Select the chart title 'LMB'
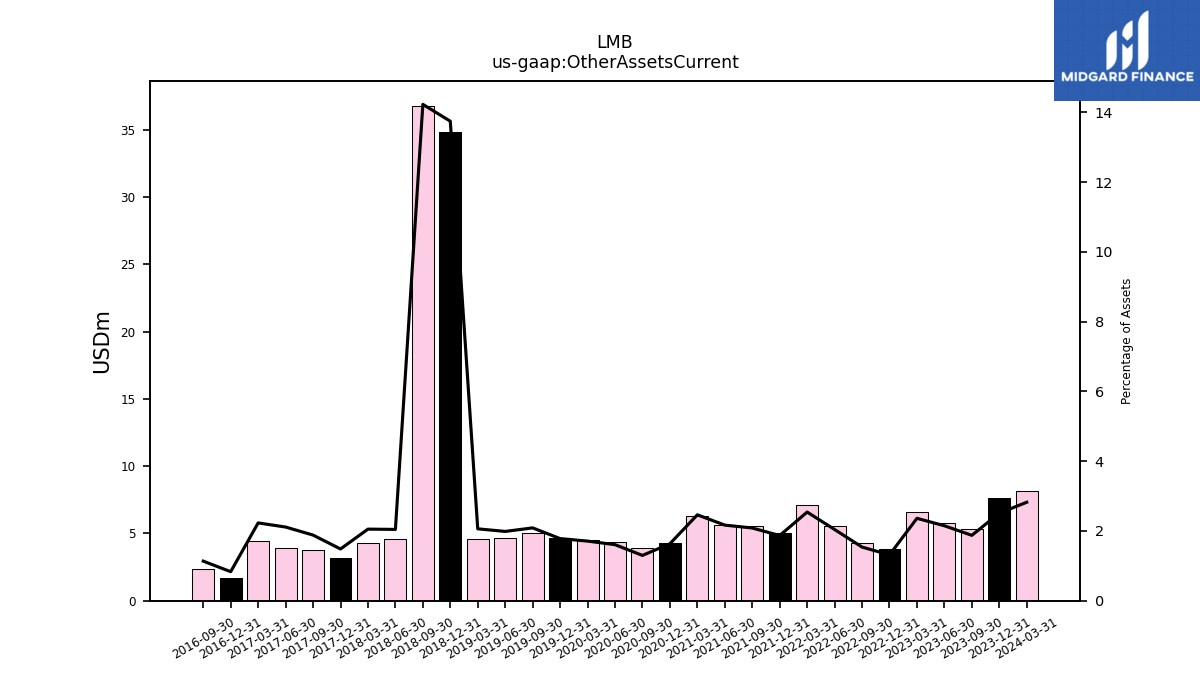 coord(615,43)
